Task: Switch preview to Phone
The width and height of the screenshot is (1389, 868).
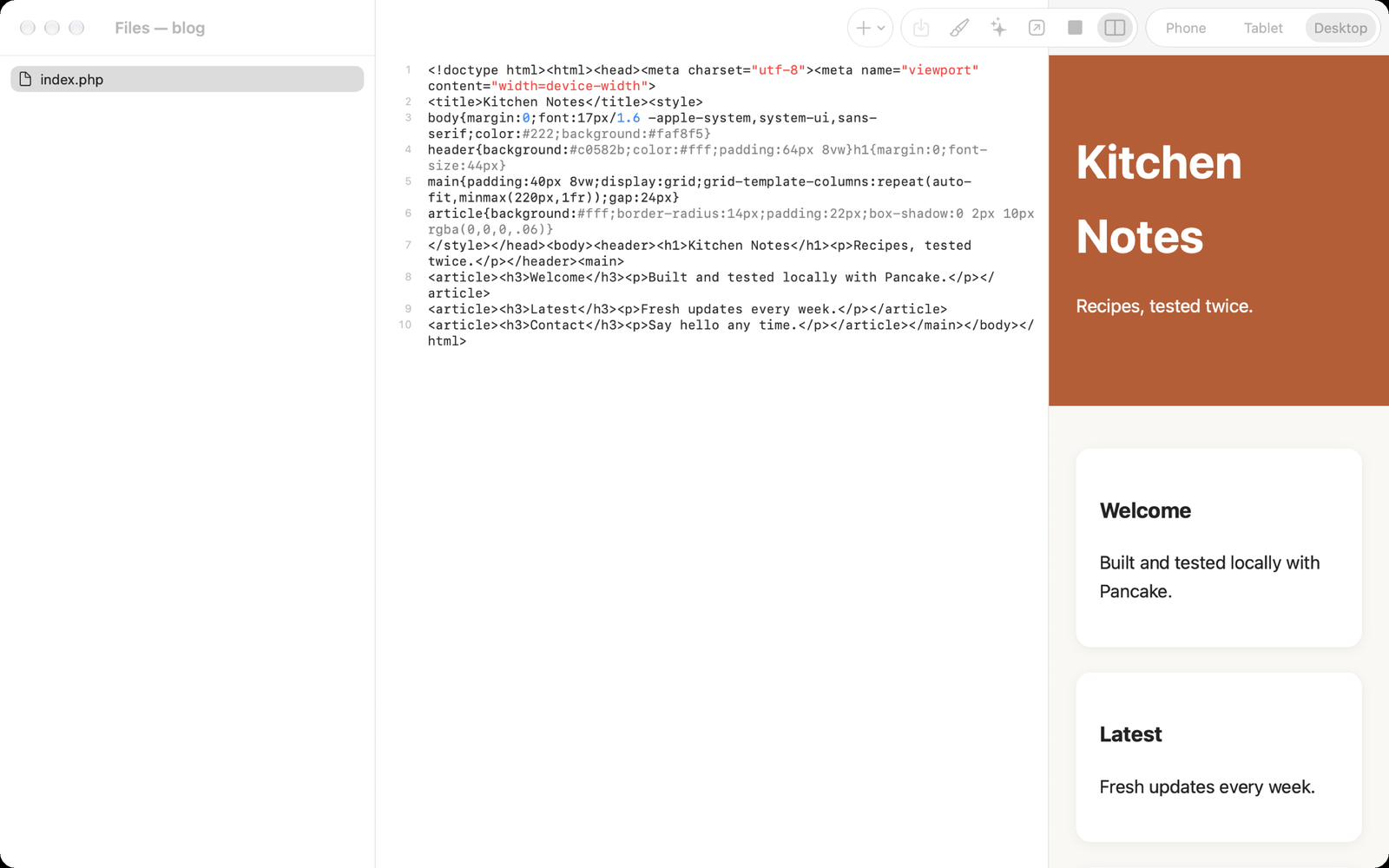Action: pos(1186,28)
